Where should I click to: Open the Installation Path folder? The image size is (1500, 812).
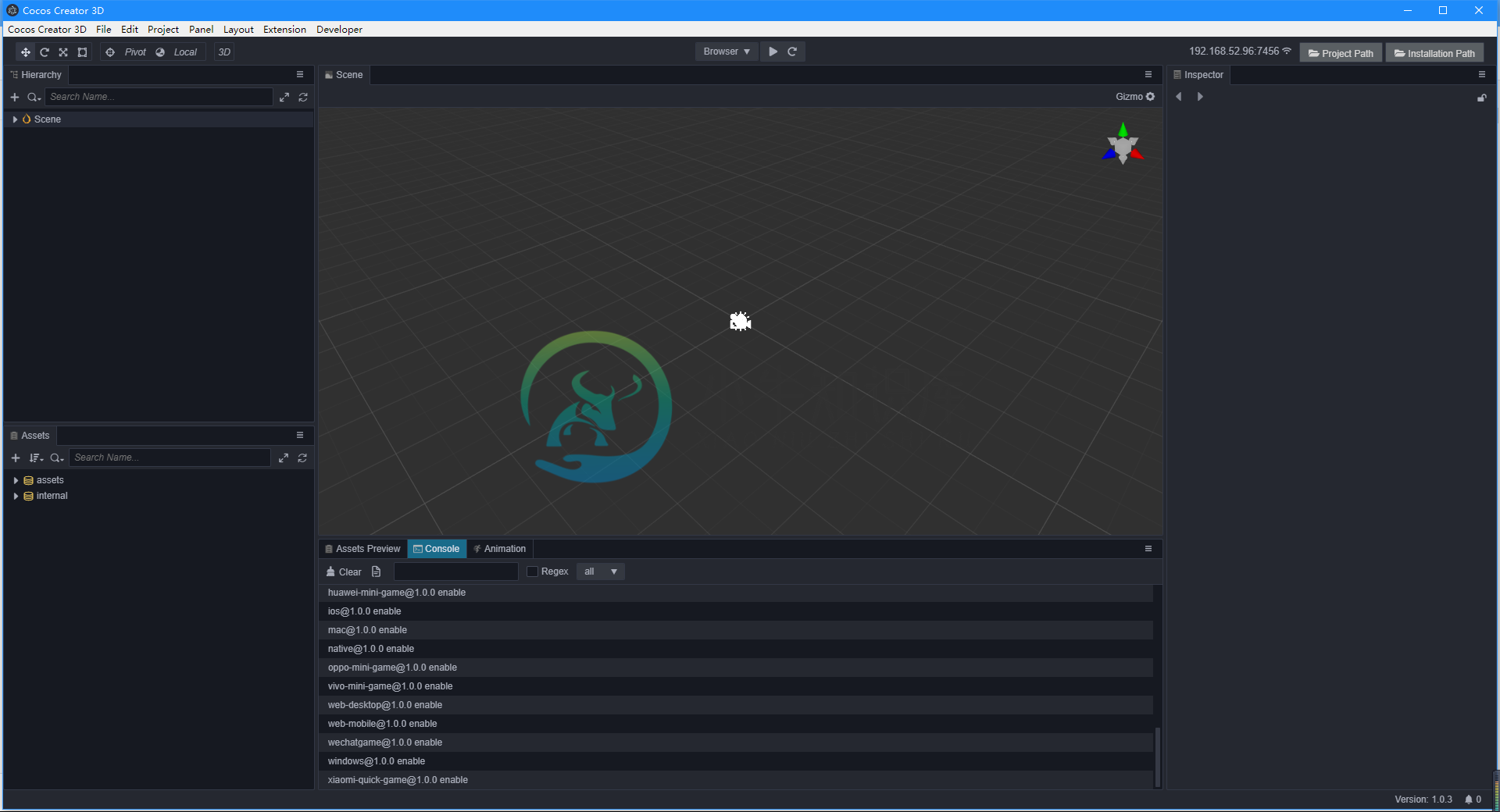coord(1434,53)
